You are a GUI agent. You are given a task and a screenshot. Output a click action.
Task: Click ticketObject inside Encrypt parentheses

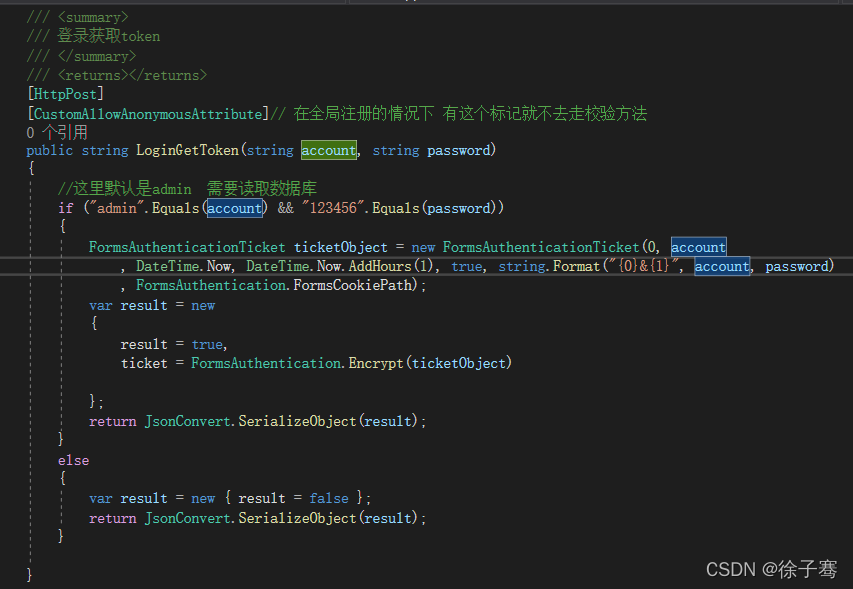[459, 363]
